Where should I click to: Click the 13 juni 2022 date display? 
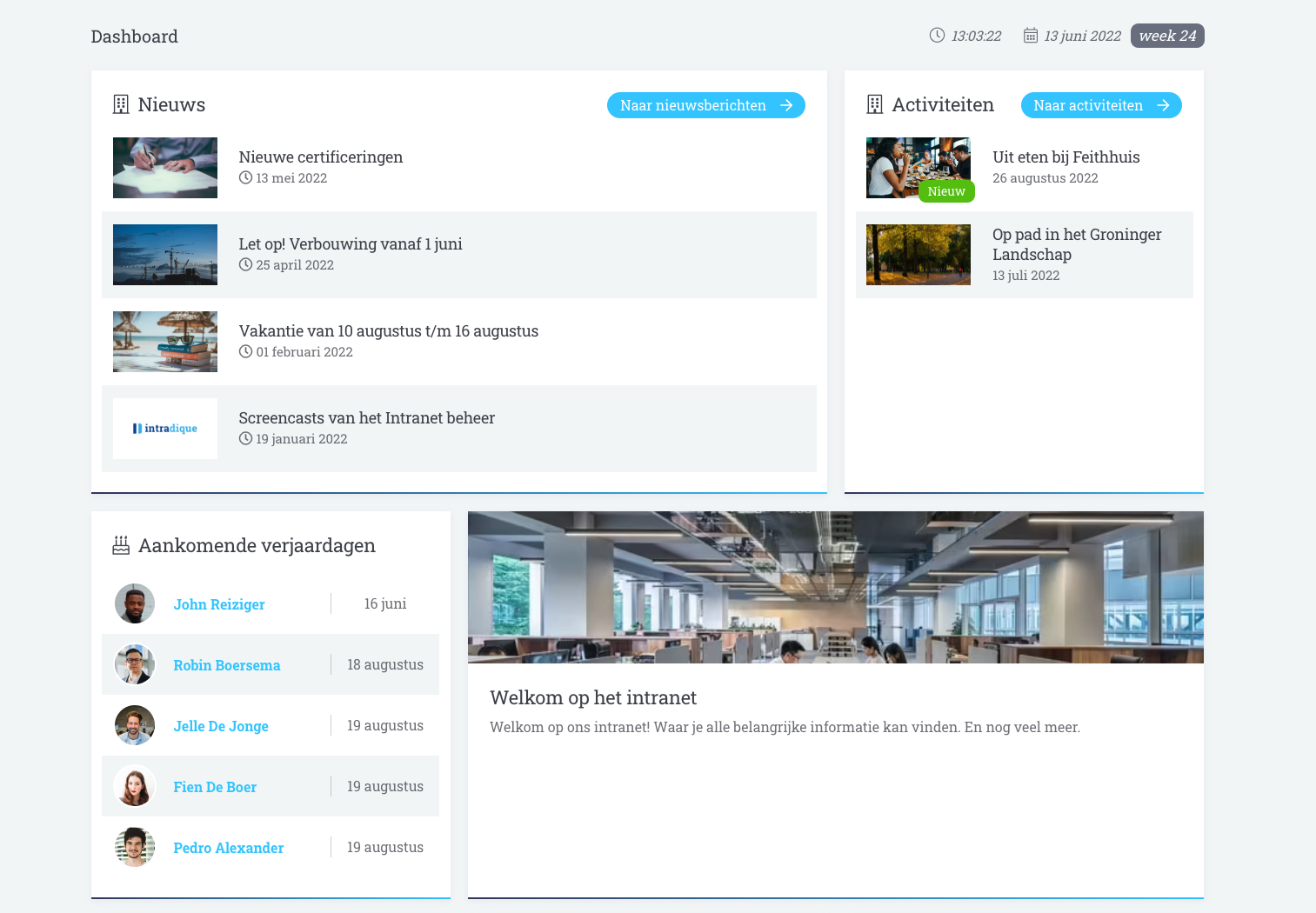(1083, 36)
